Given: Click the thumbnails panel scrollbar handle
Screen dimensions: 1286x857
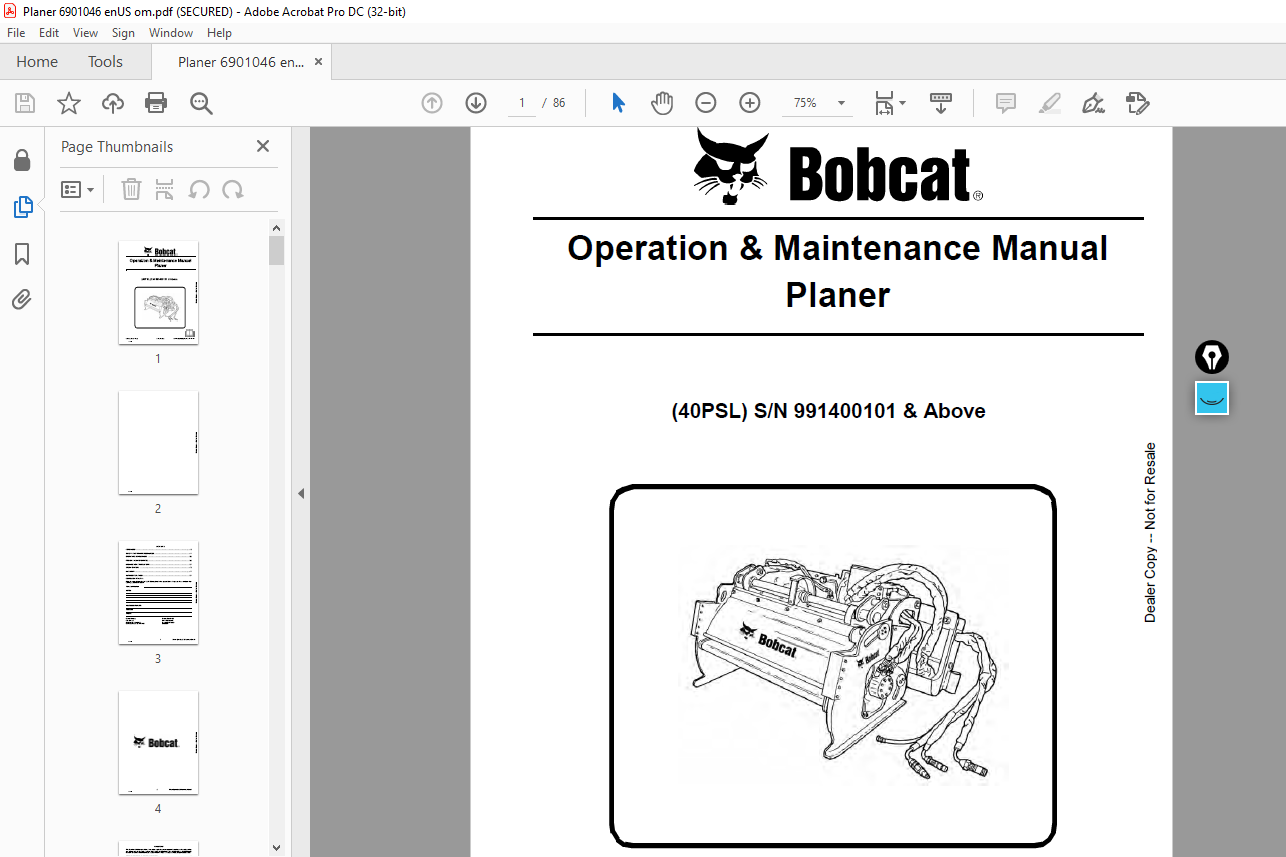Looking at the screenshot, I should [x=277, y=250].
